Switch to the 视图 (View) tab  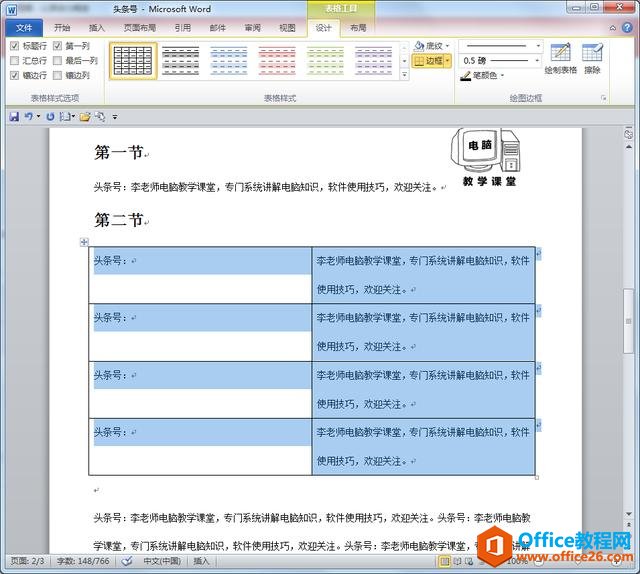pos(287,28)
